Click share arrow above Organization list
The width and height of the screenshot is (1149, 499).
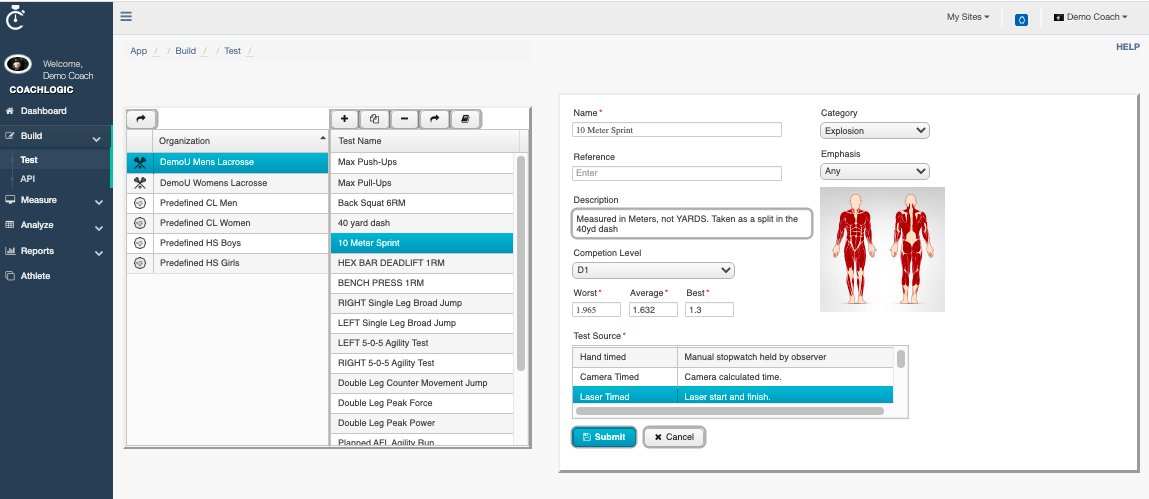pyautogui.click(x=141, y=119)
